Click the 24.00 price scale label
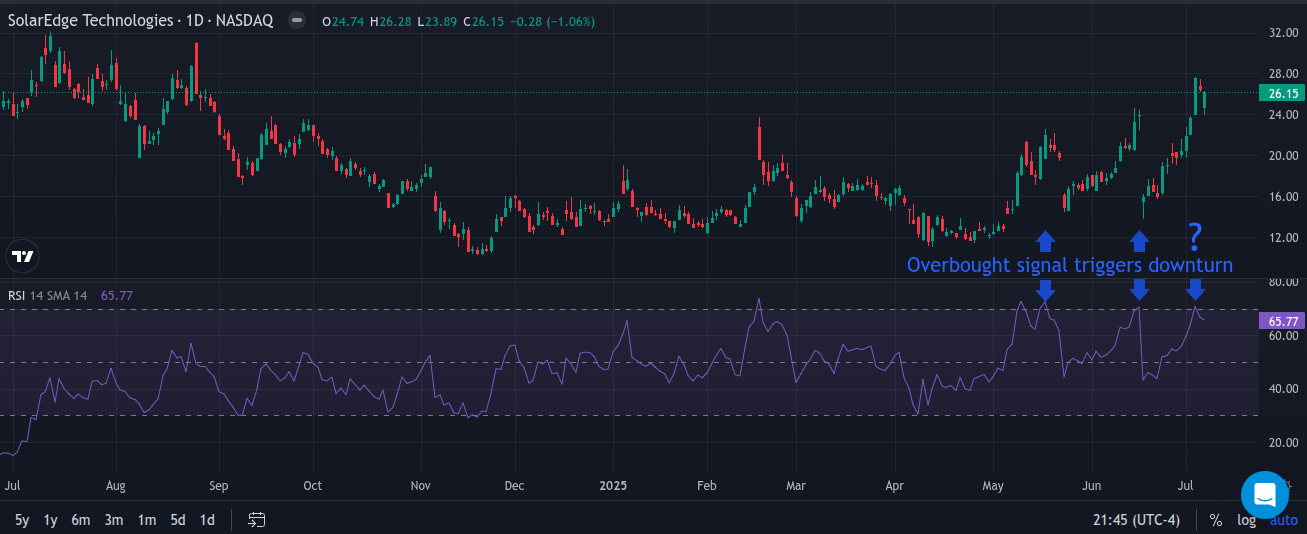The height and width of the screenshot is (534, 1307). 1283,115
